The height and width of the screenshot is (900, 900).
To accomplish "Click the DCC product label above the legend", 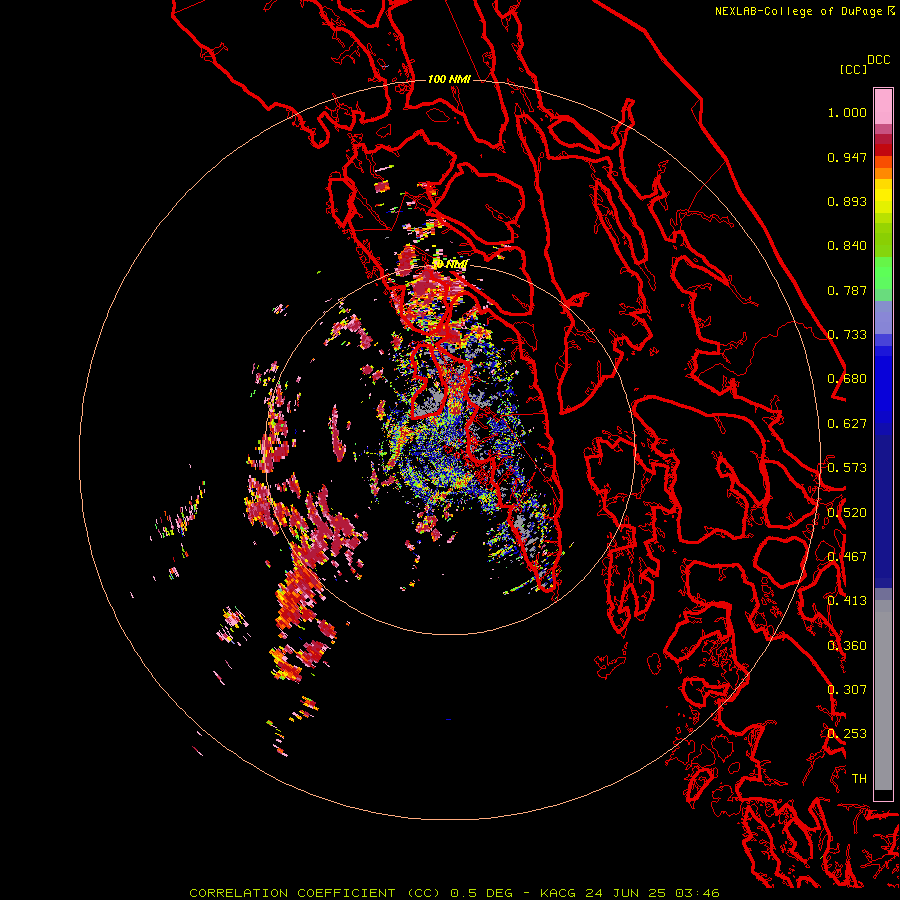I will point(878,60).
